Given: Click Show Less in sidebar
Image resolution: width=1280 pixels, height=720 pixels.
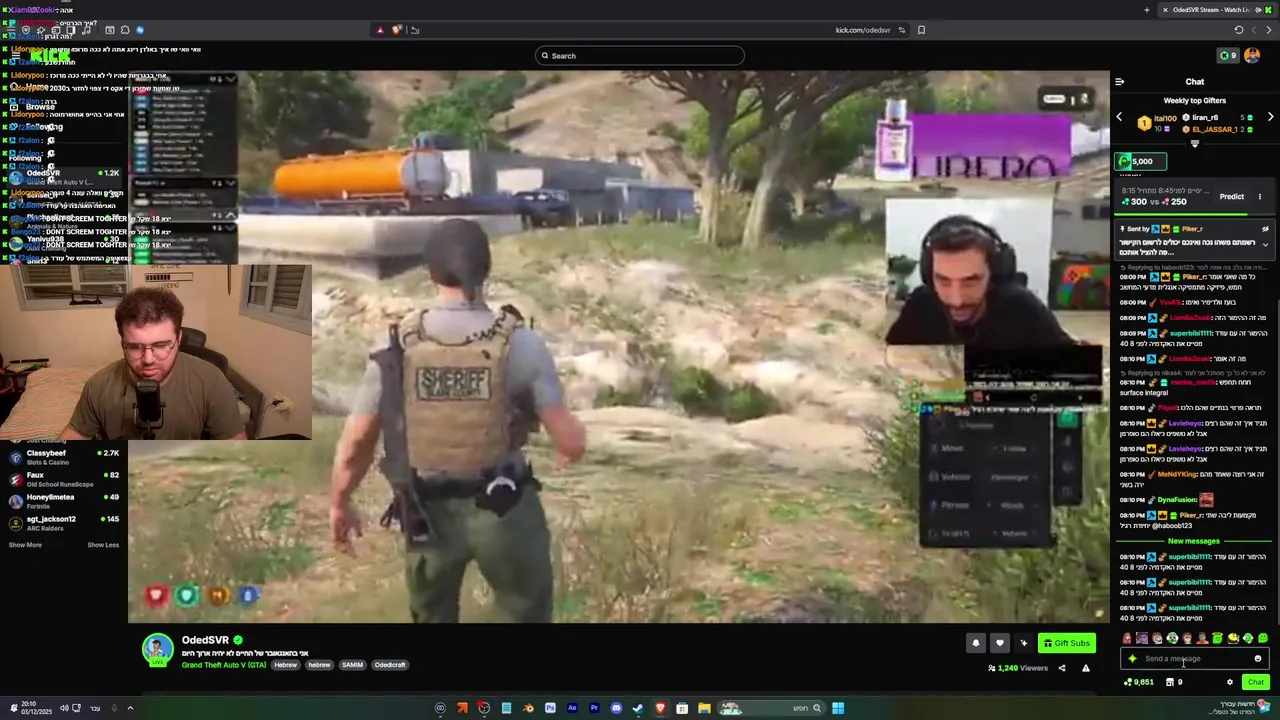Looking at the screenshot, I should pyautogui.click(x=103, y=545).
